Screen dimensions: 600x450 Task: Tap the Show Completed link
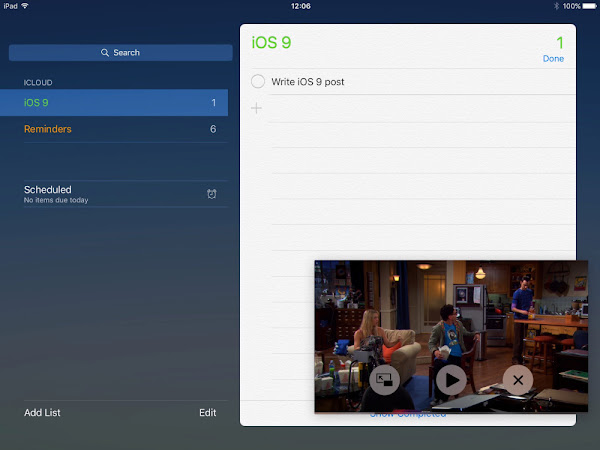(408, 415)
